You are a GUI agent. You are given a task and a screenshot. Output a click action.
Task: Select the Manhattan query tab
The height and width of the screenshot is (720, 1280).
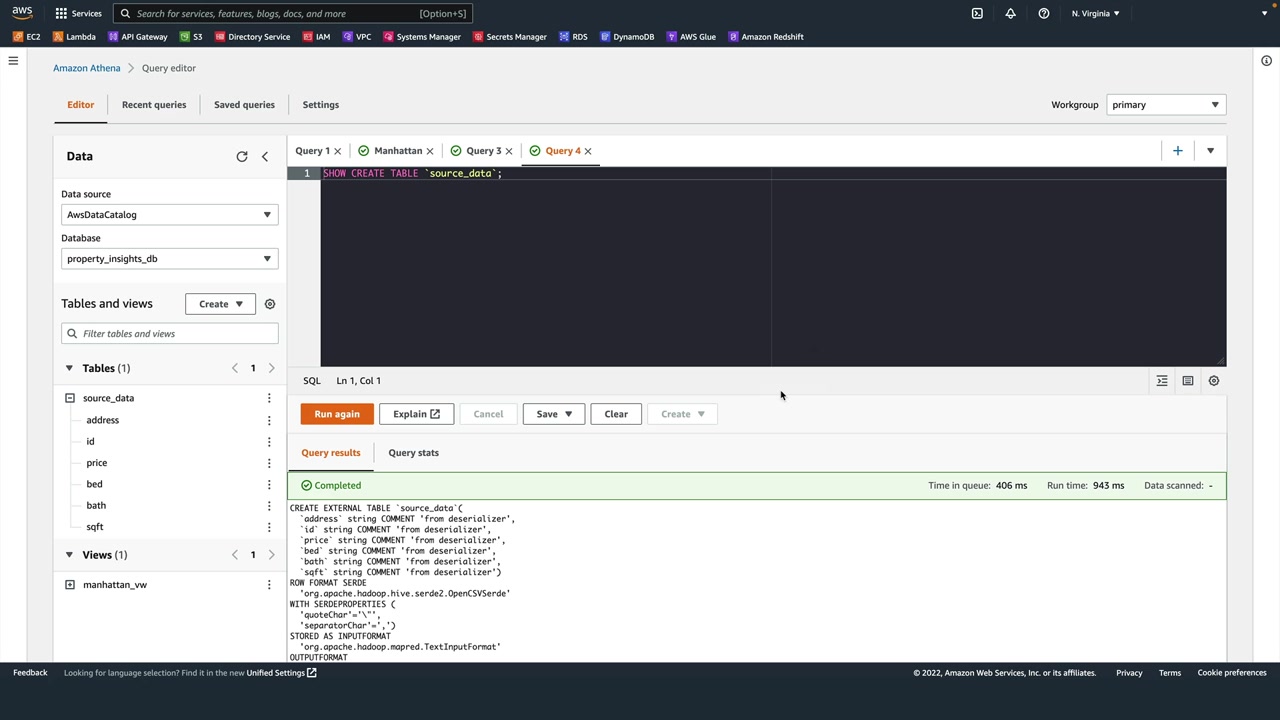398,151
